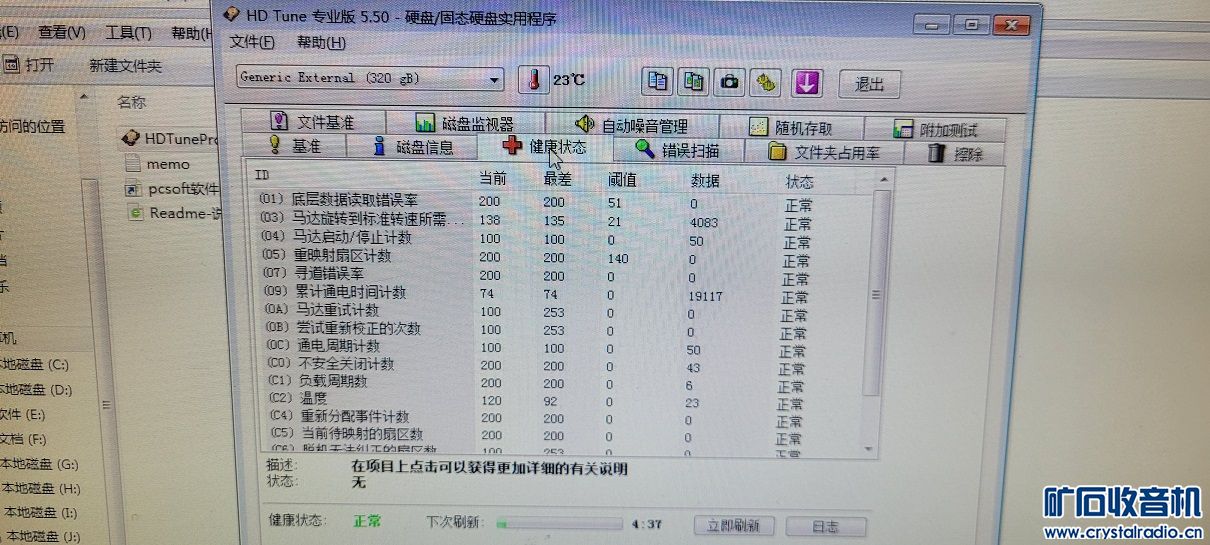Click the camera save screenshot icon
This screenshot has height=545, width=1210.
point(730,82)
